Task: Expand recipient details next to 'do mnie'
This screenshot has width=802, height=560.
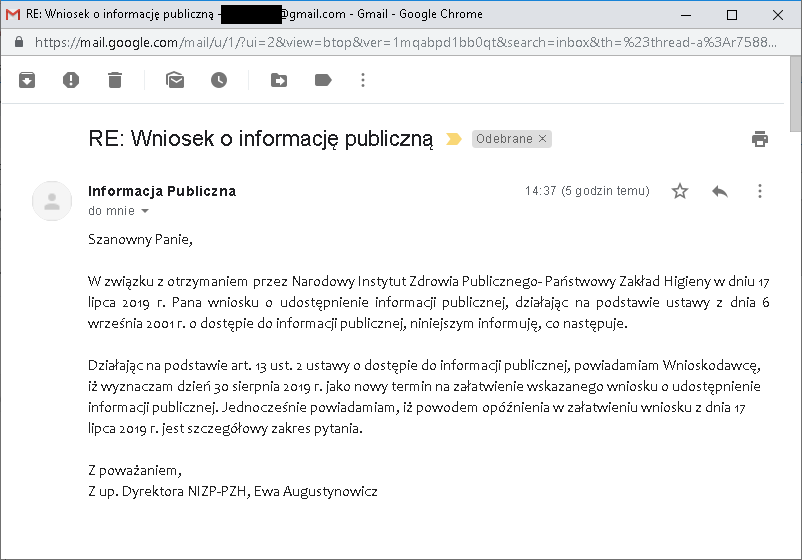Action: (145, 212)
